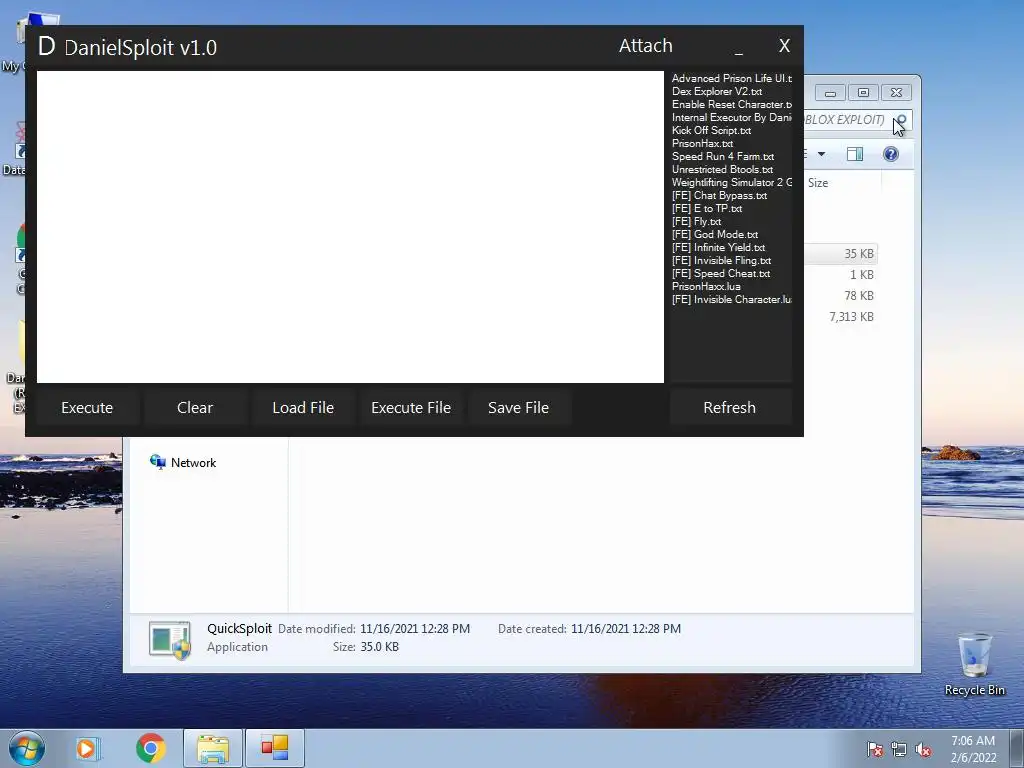This screenshot has width=1024, height=768.
Task: Open Windows Media Player from taskbar
Action: click(87, 748)
